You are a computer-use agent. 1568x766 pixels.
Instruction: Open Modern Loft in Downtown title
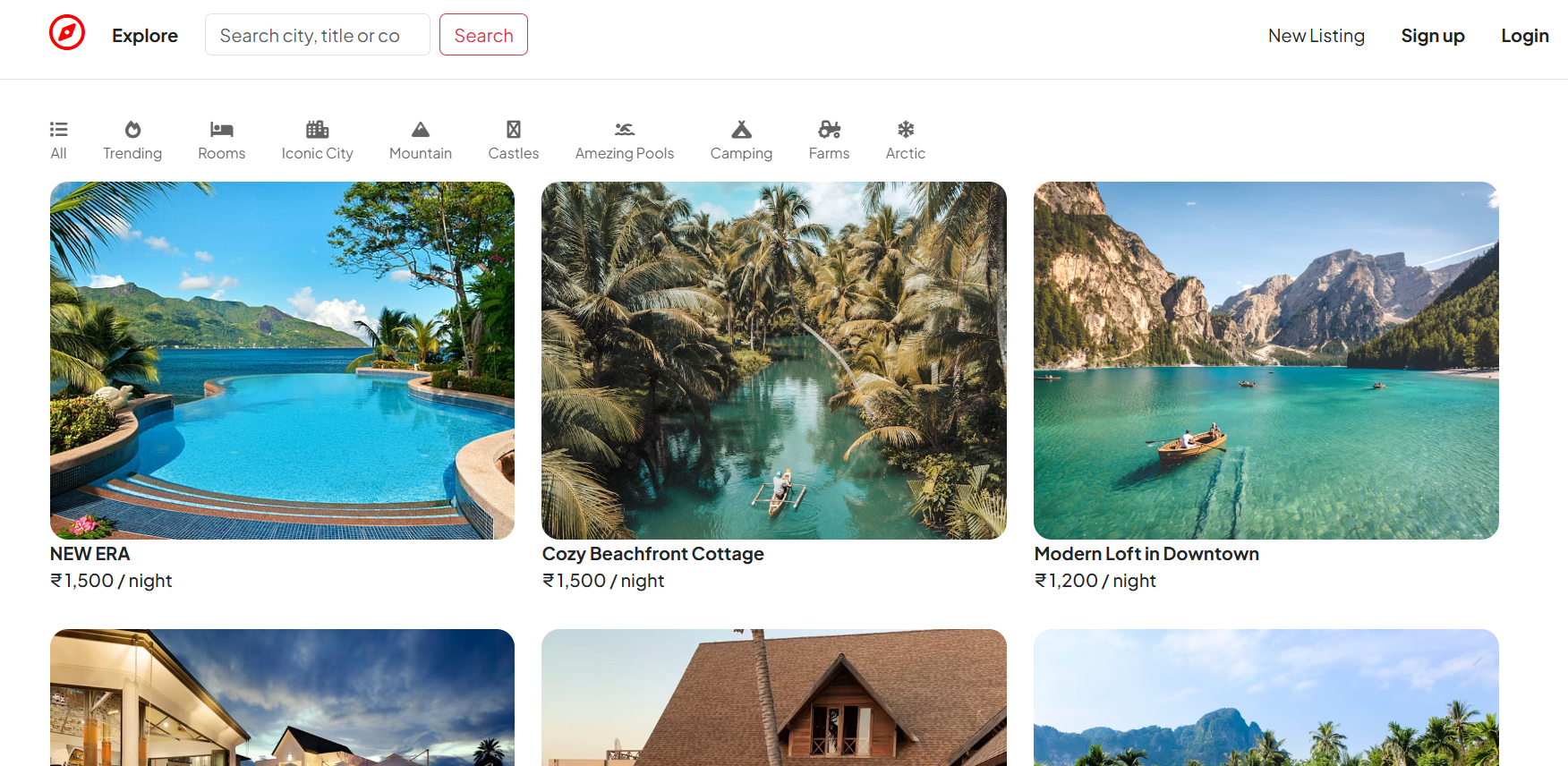pyautogui.click(x=1146, y=554)
